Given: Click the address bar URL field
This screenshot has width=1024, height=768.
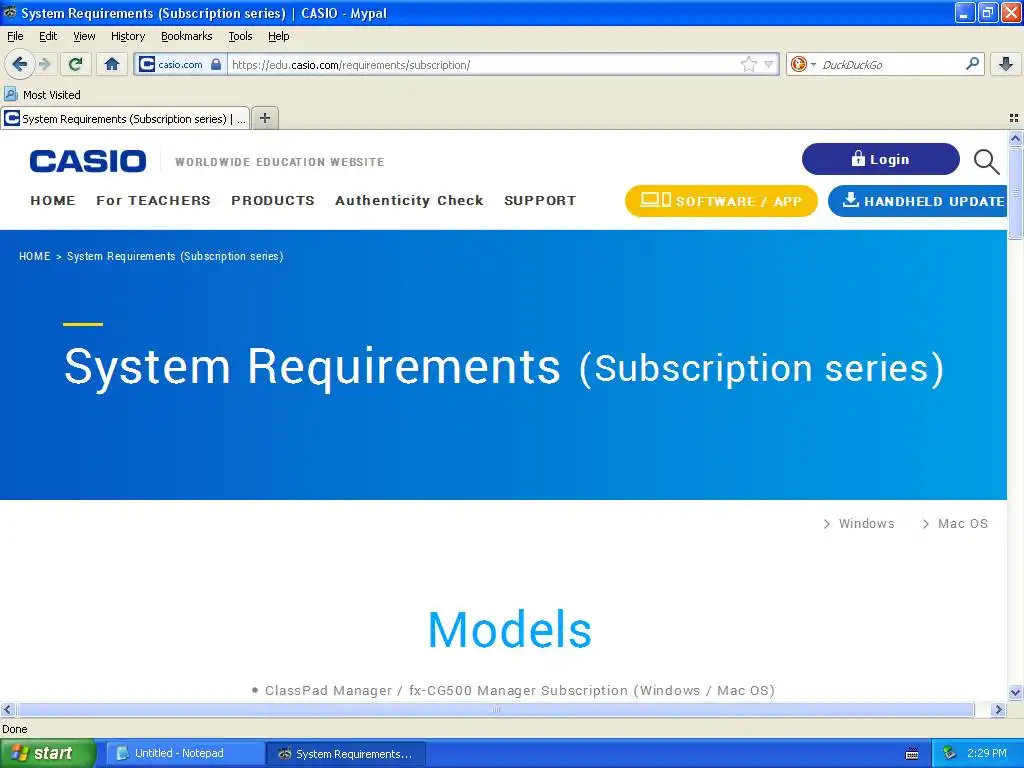Looking at the screenshot, I should 483,64.
